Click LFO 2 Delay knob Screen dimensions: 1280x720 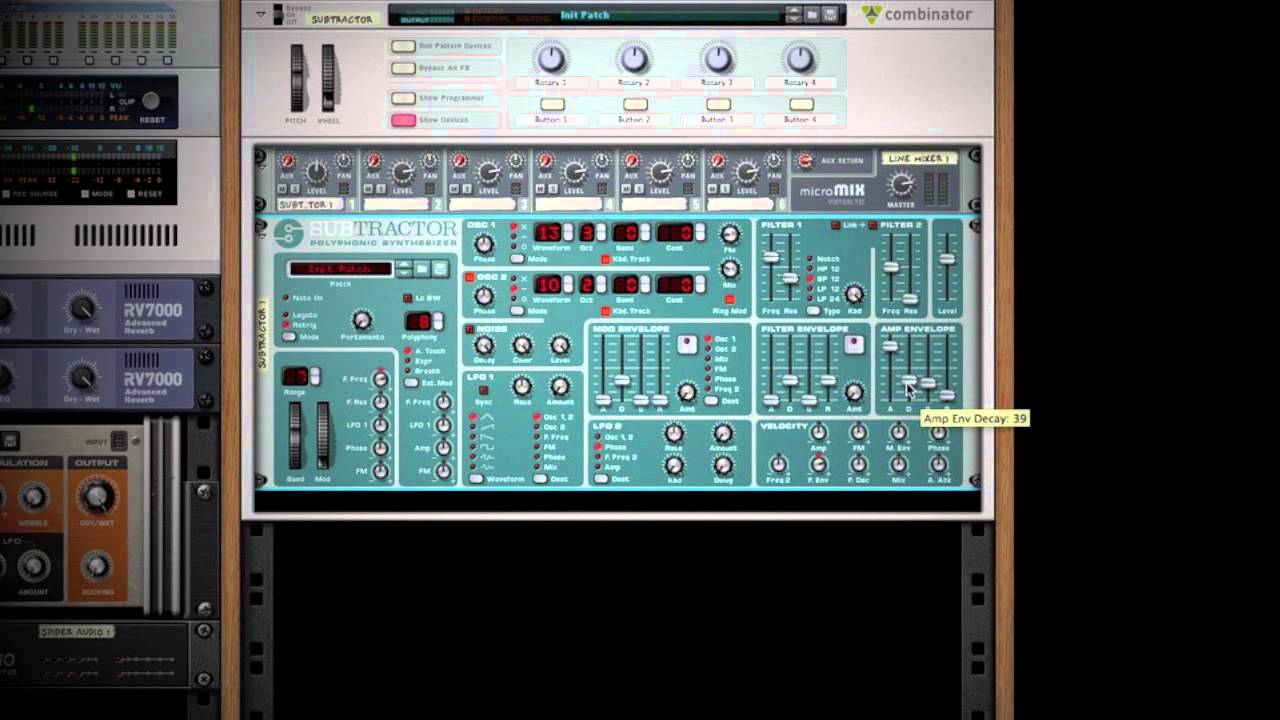722,465
